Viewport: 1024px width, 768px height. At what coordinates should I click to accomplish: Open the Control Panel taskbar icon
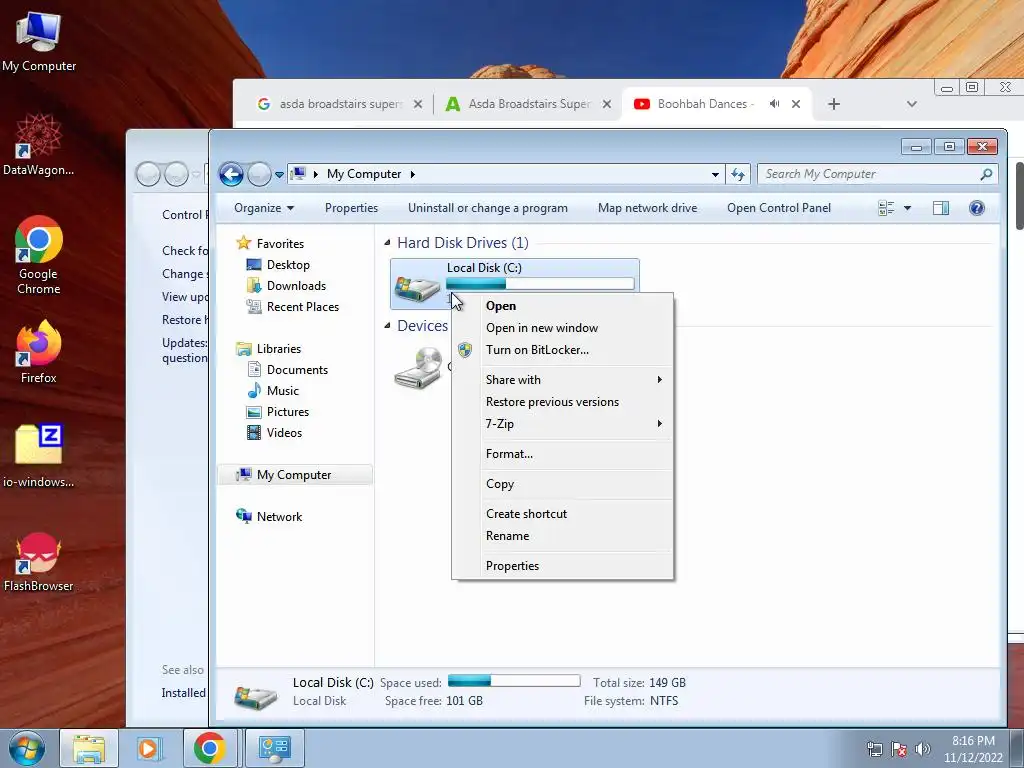(x=274, y=748)
